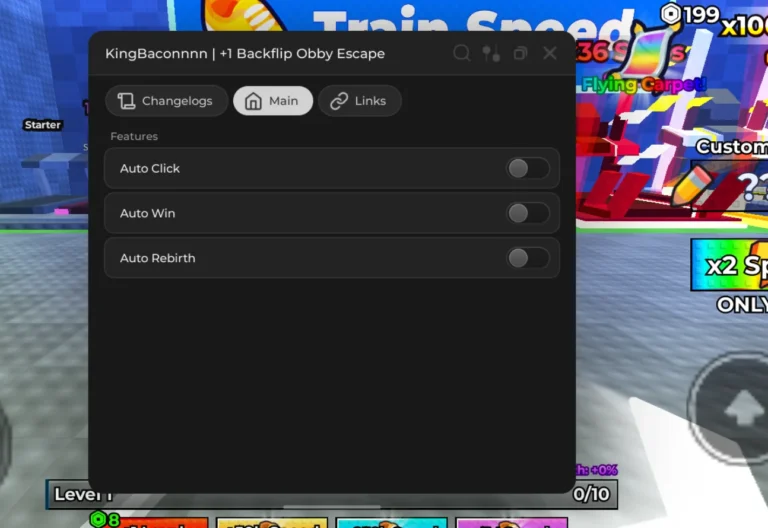Screen dimensions: 768x528
Task: Select the Custom pencil icon
Action: pyautogui.click(x=689, y=186)
